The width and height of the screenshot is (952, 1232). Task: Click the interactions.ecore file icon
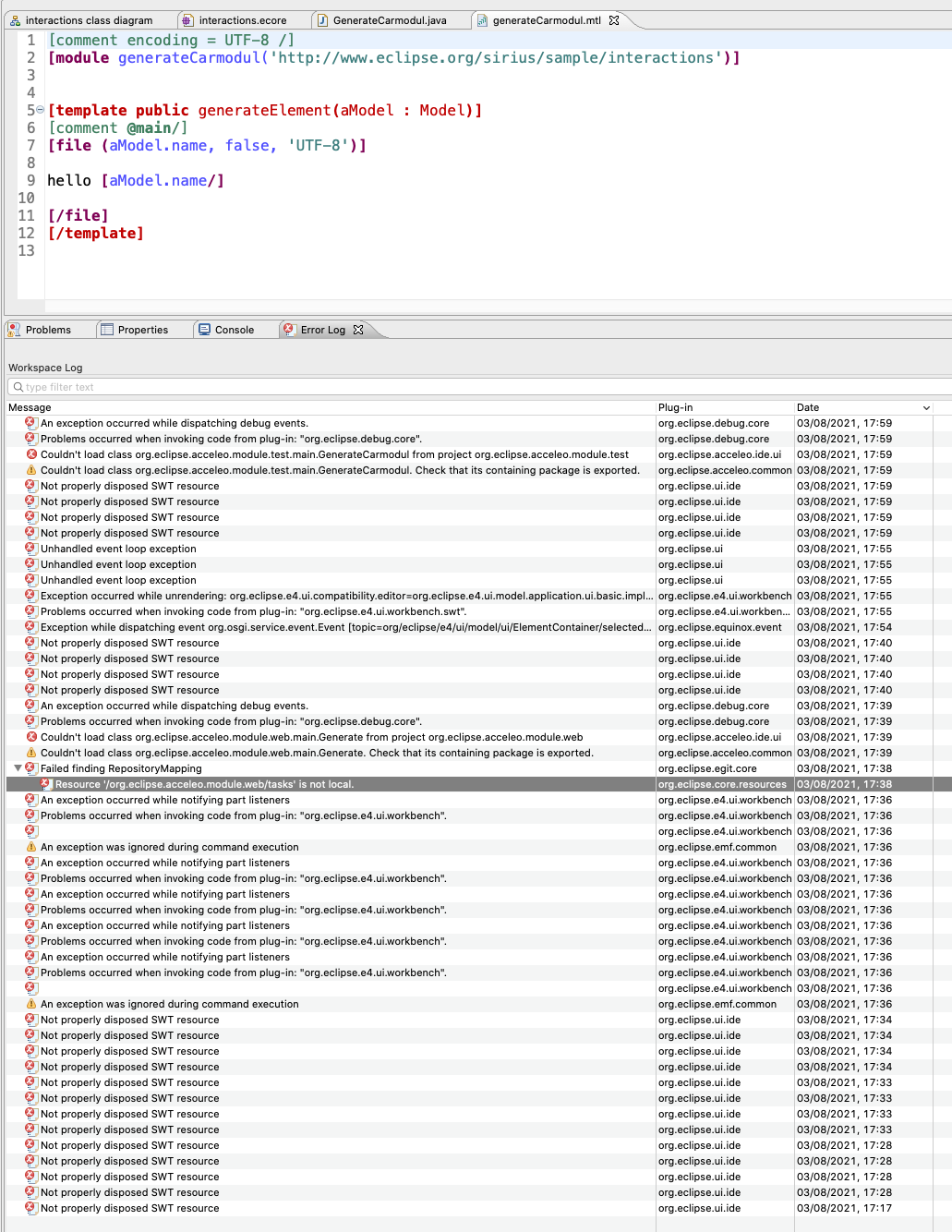click(187, 20)
